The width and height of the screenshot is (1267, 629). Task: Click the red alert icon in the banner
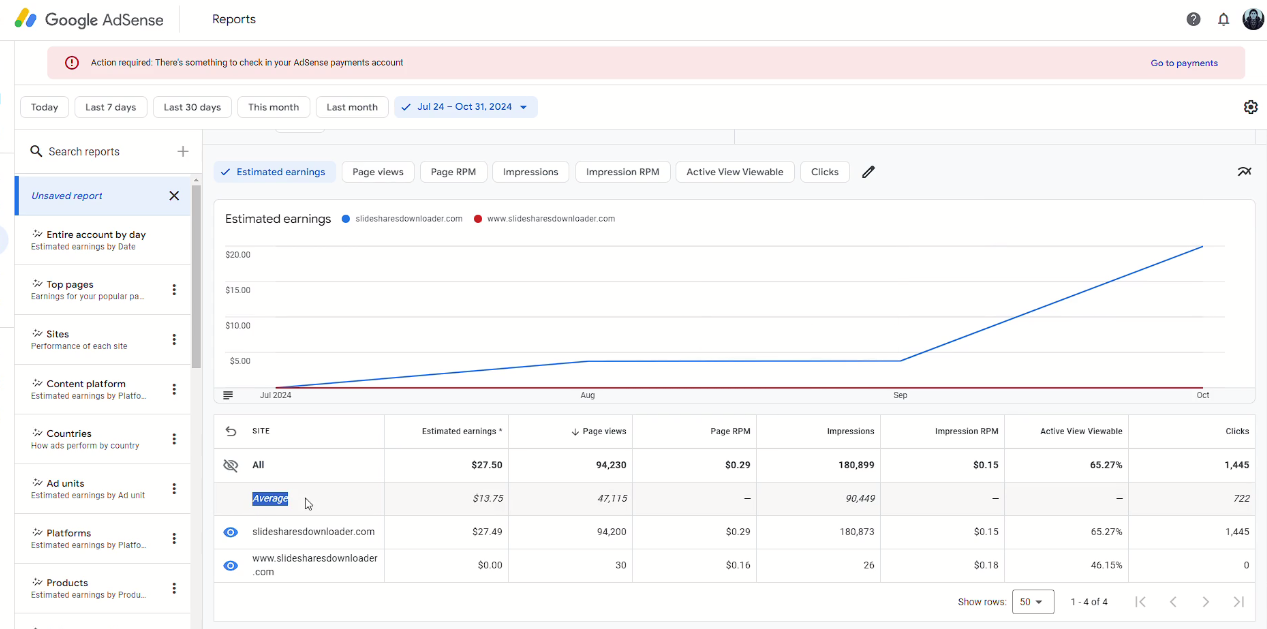click(x=72, y=62)
